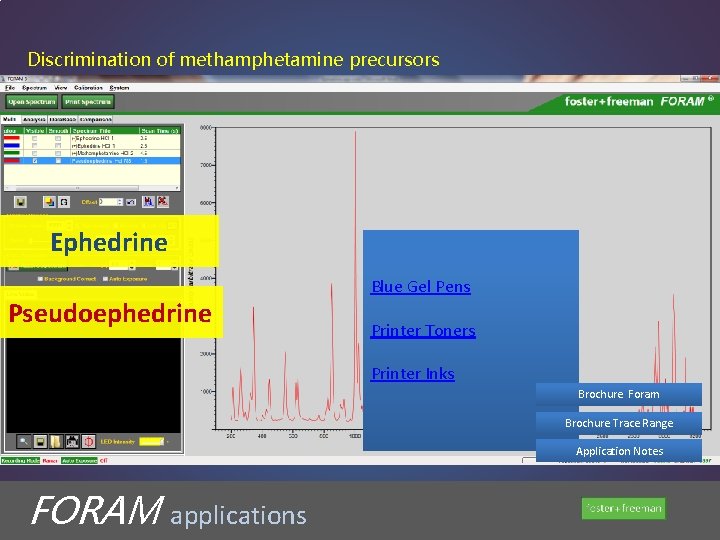
Task: Click the Brochure Foram button
Action: pos(619,394)
